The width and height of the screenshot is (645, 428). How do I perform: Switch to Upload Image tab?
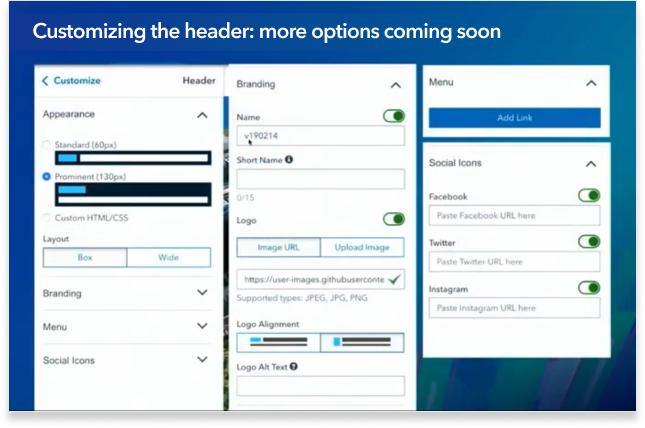(362, 247)
